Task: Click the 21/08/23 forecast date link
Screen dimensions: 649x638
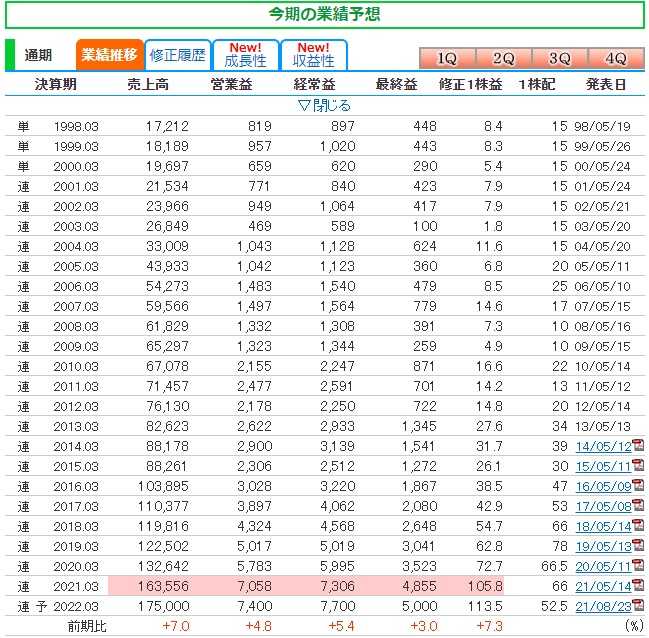Action: (603, 606)
